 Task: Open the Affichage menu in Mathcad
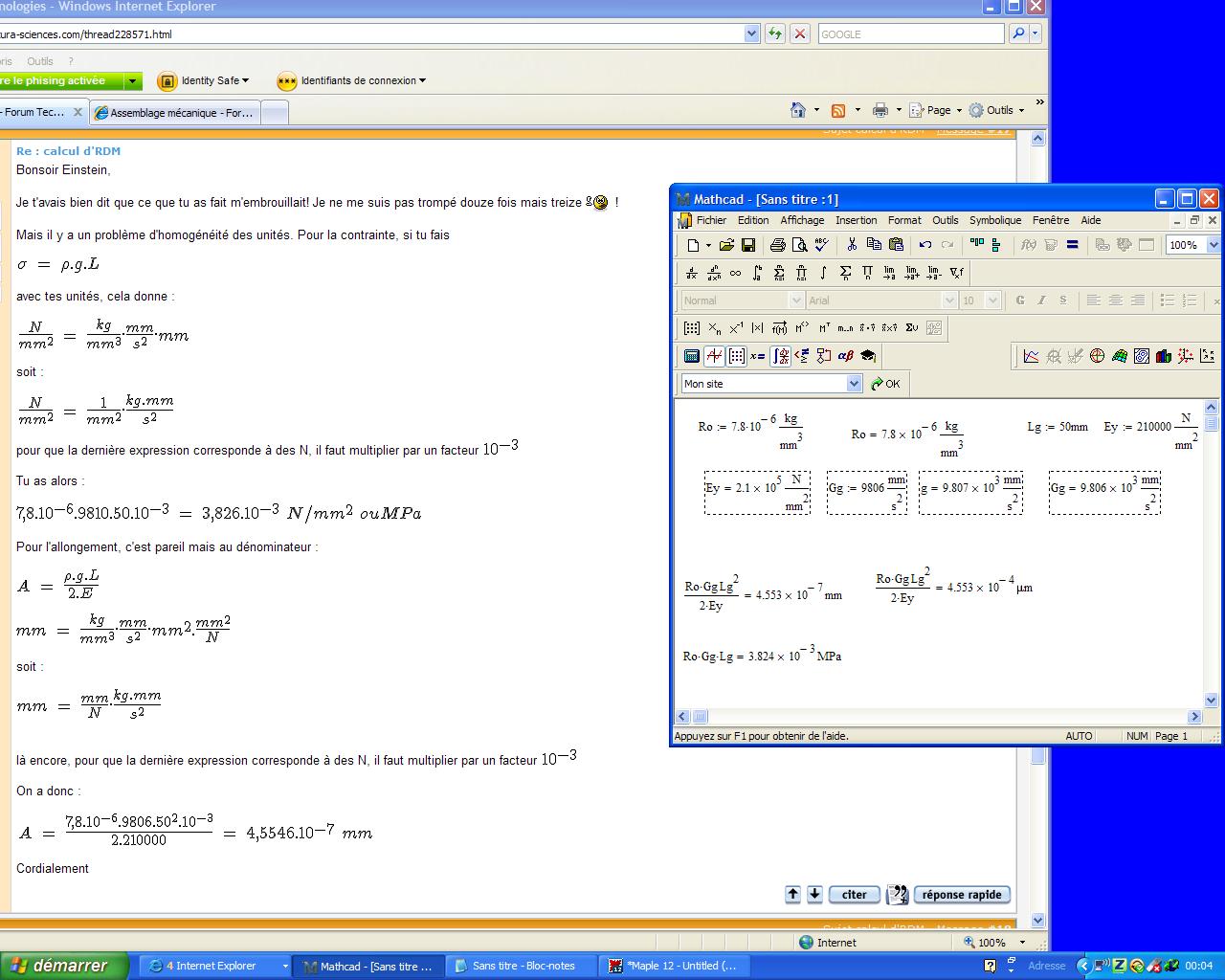coord(802,220)
